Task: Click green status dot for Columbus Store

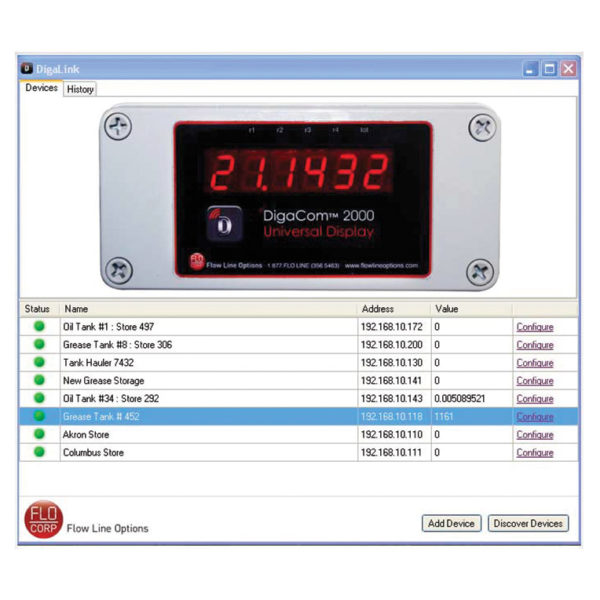Action: click(x=39, y=452)
